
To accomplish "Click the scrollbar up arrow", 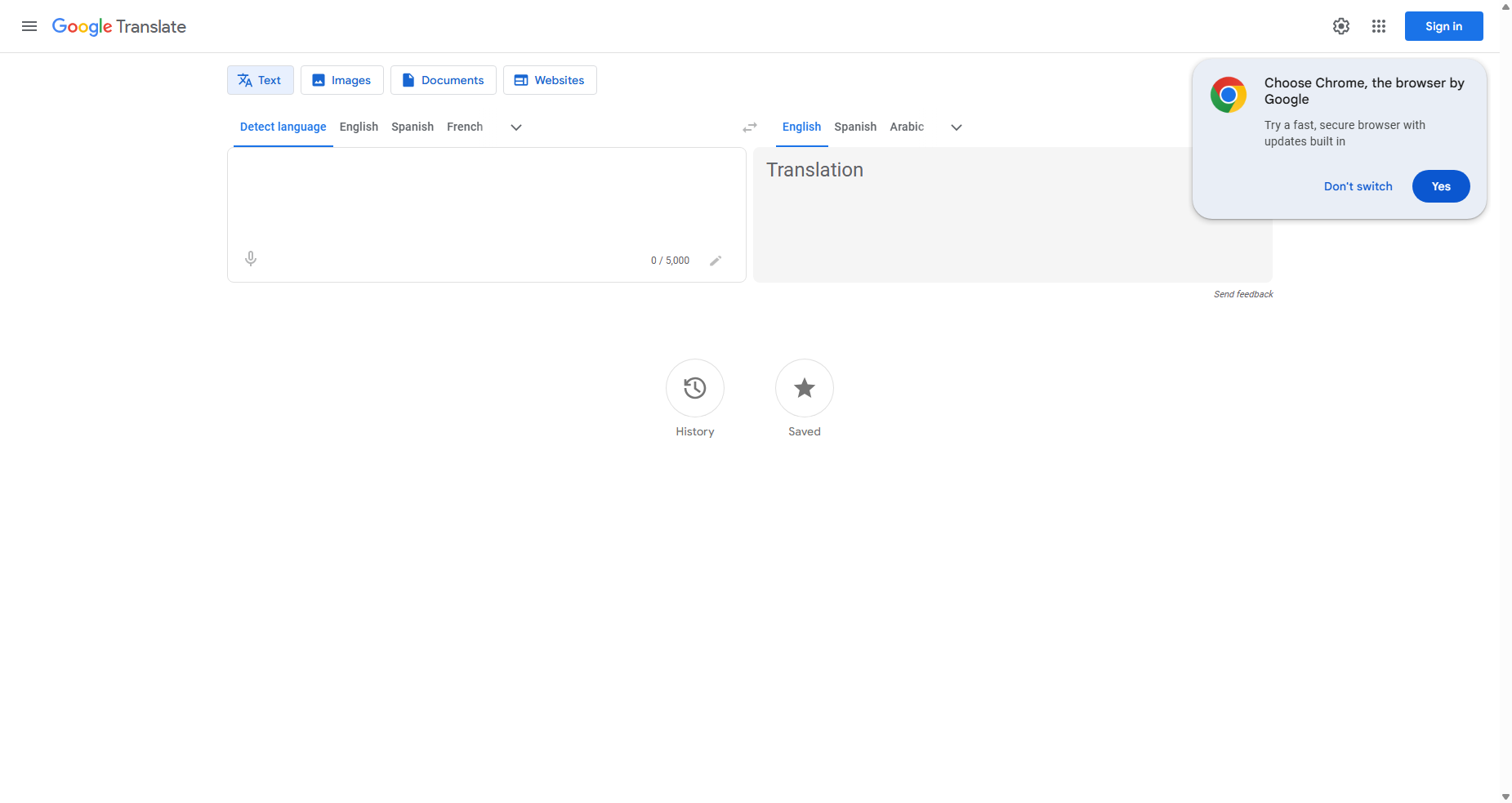I will click(x=1505, y=7).
